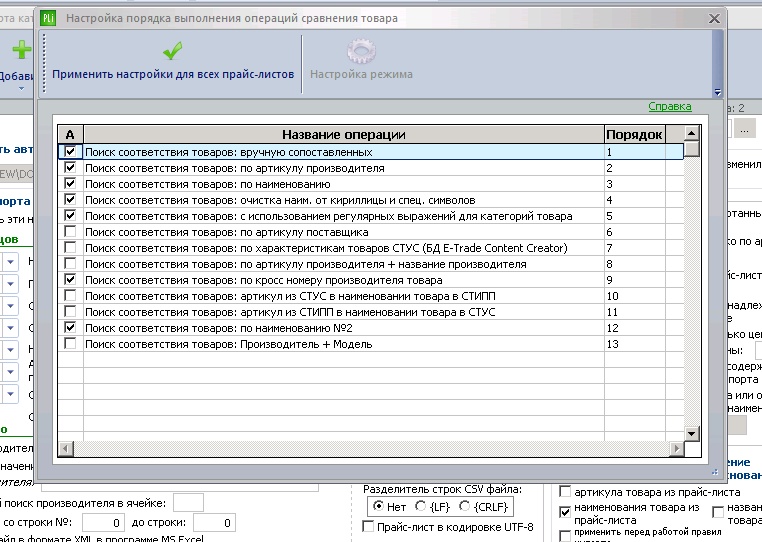Open the Настройка режима mode settings
The height and width of the screenshot is (542, 762).
(361, 74)
